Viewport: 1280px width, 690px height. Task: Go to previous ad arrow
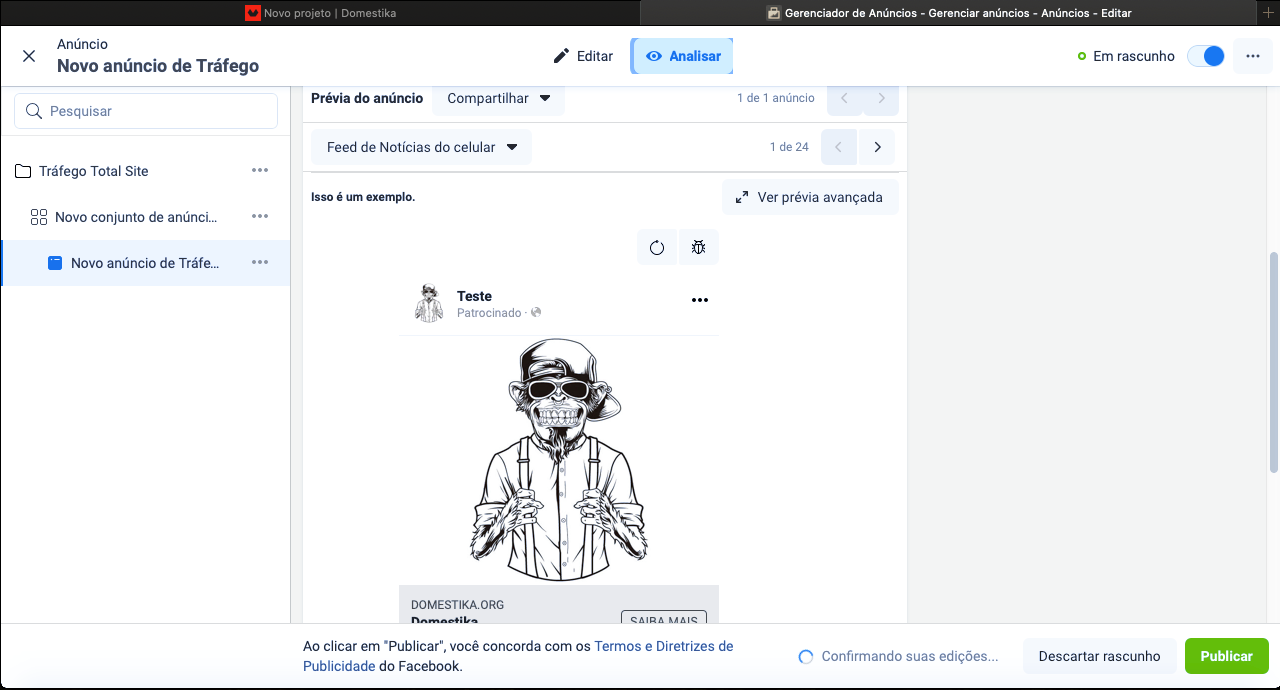[x=845, y=98]
